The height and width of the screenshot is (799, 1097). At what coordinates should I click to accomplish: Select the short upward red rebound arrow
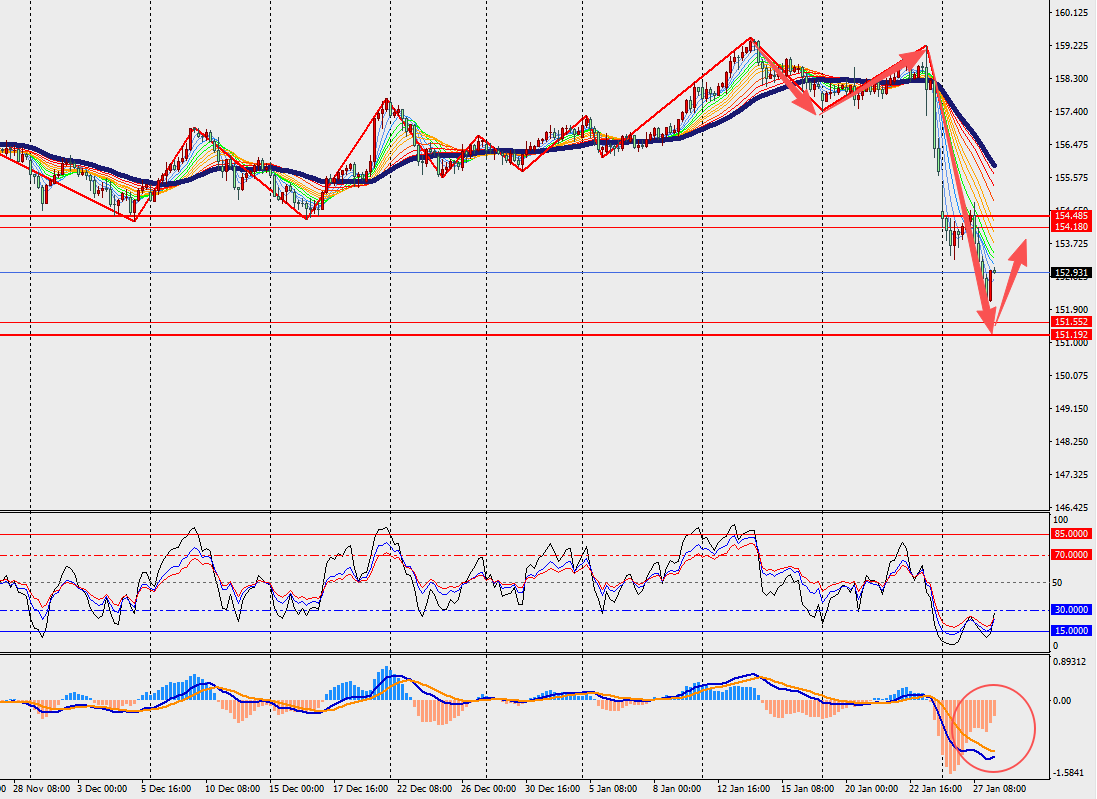coord(1010,285)
